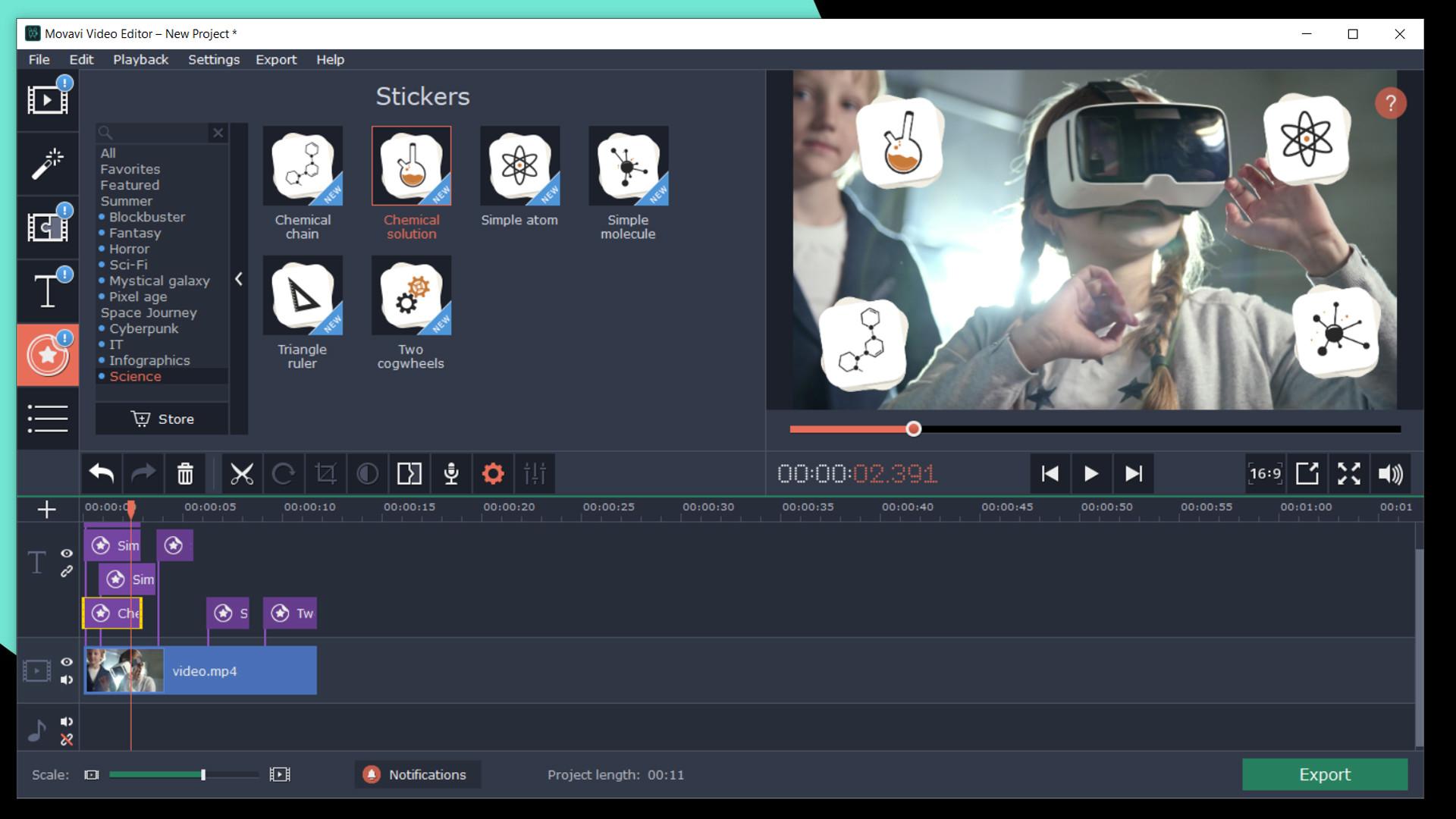
Task: Open clip properties with the gear icon
Action: (x=494, y=473)
